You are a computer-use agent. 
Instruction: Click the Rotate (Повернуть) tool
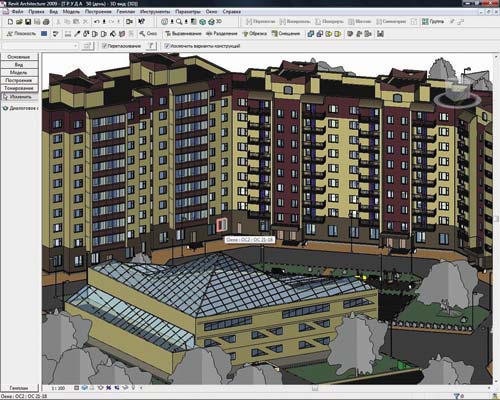(x=329, y=22)
